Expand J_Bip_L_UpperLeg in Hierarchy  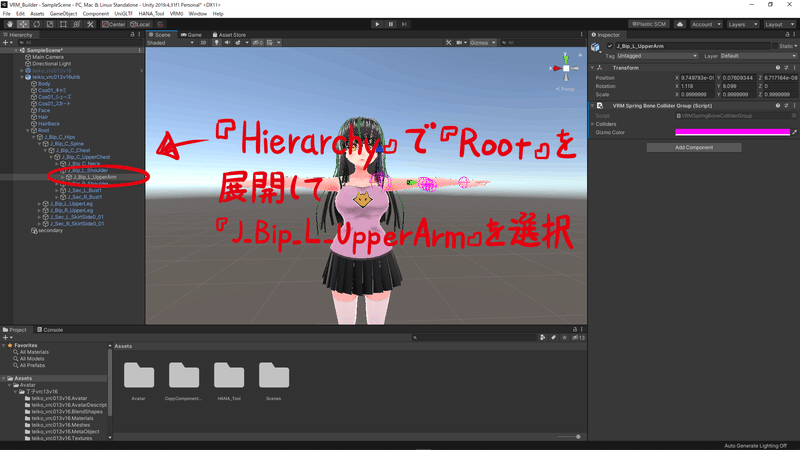pyautogui.click(x=39, y=204)
